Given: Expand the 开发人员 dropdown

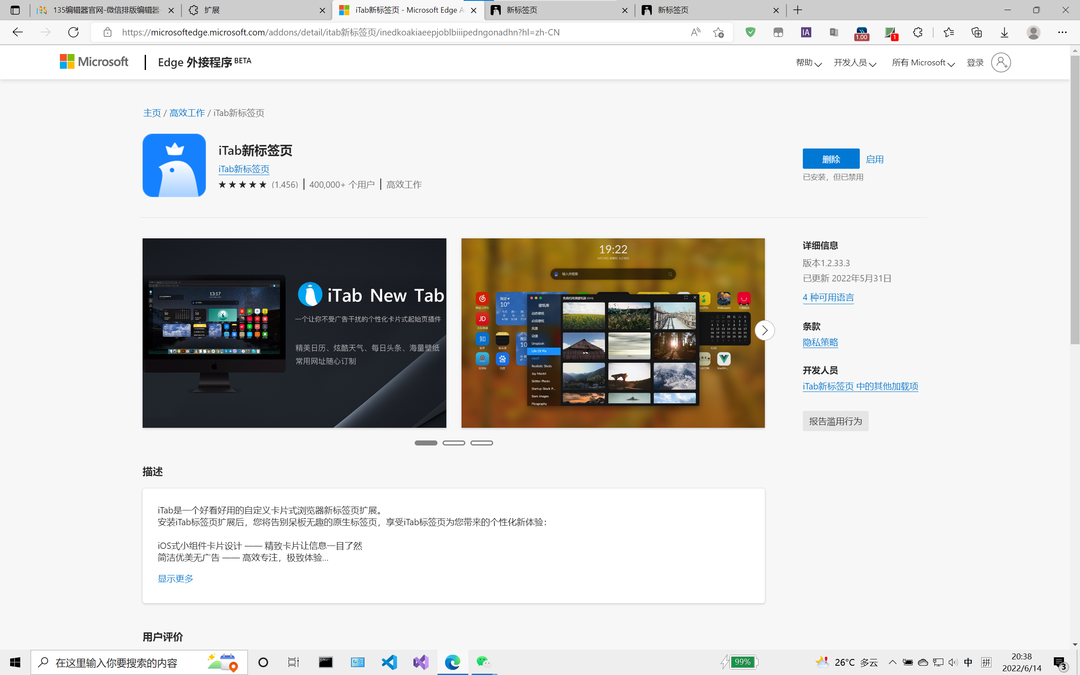Looking at the screenshot, I should [x=855, y=63].
